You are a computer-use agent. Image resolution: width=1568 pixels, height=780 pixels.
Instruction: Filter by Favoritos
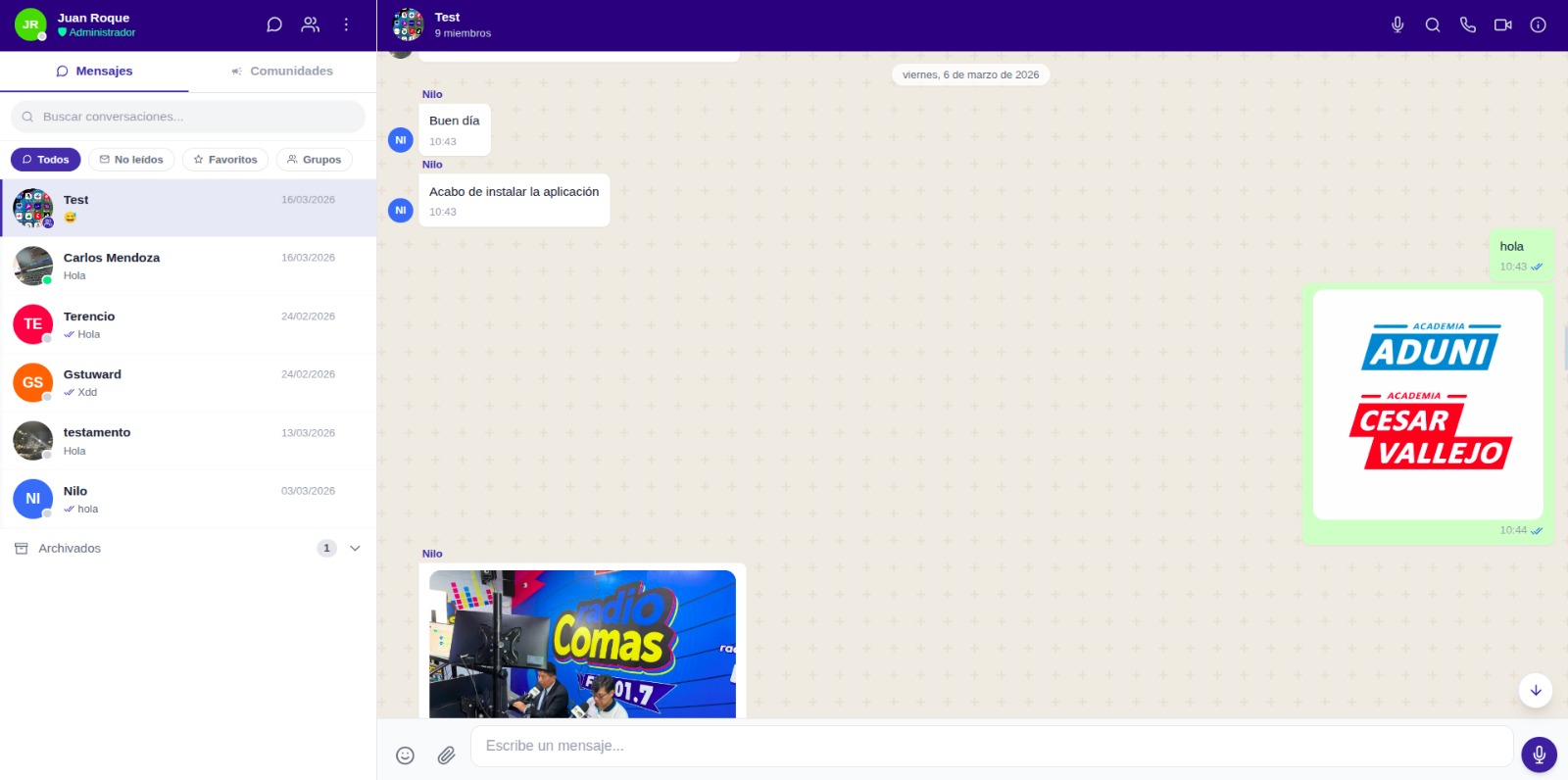click(225, 160)
